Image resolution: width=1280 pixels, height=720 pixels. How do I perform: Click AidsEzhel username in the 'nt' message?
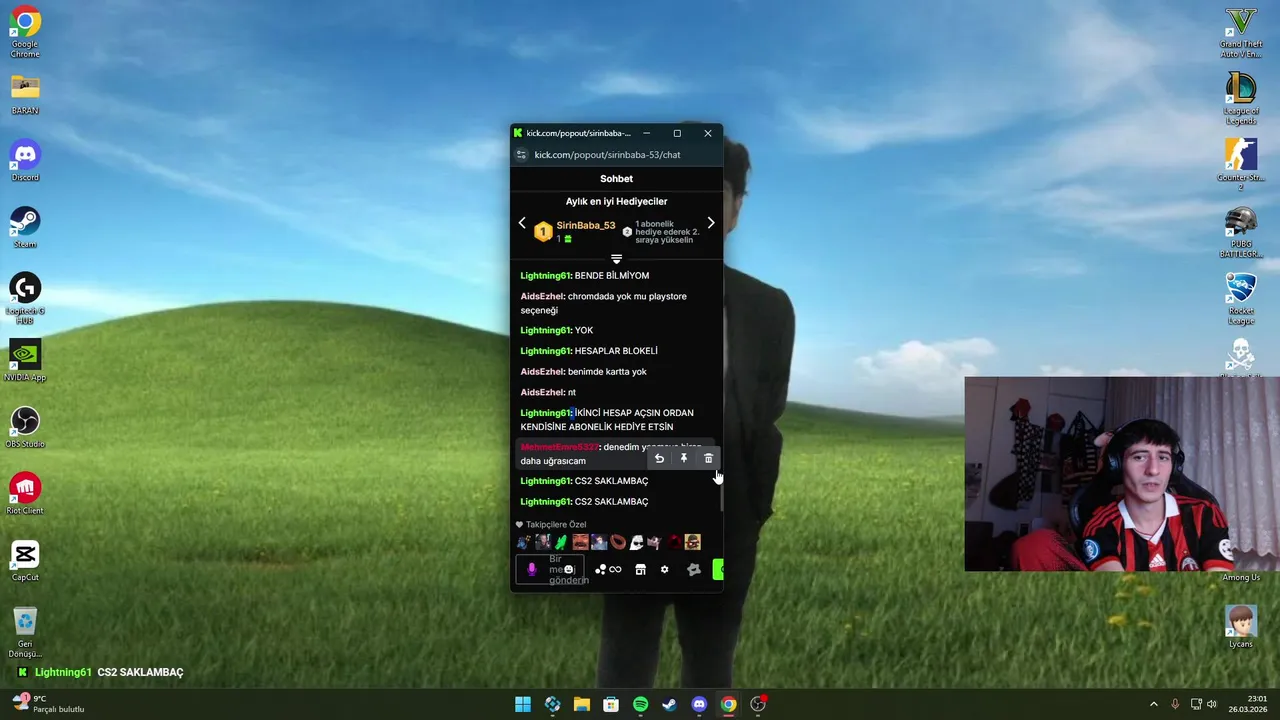(x=543, y=392)
